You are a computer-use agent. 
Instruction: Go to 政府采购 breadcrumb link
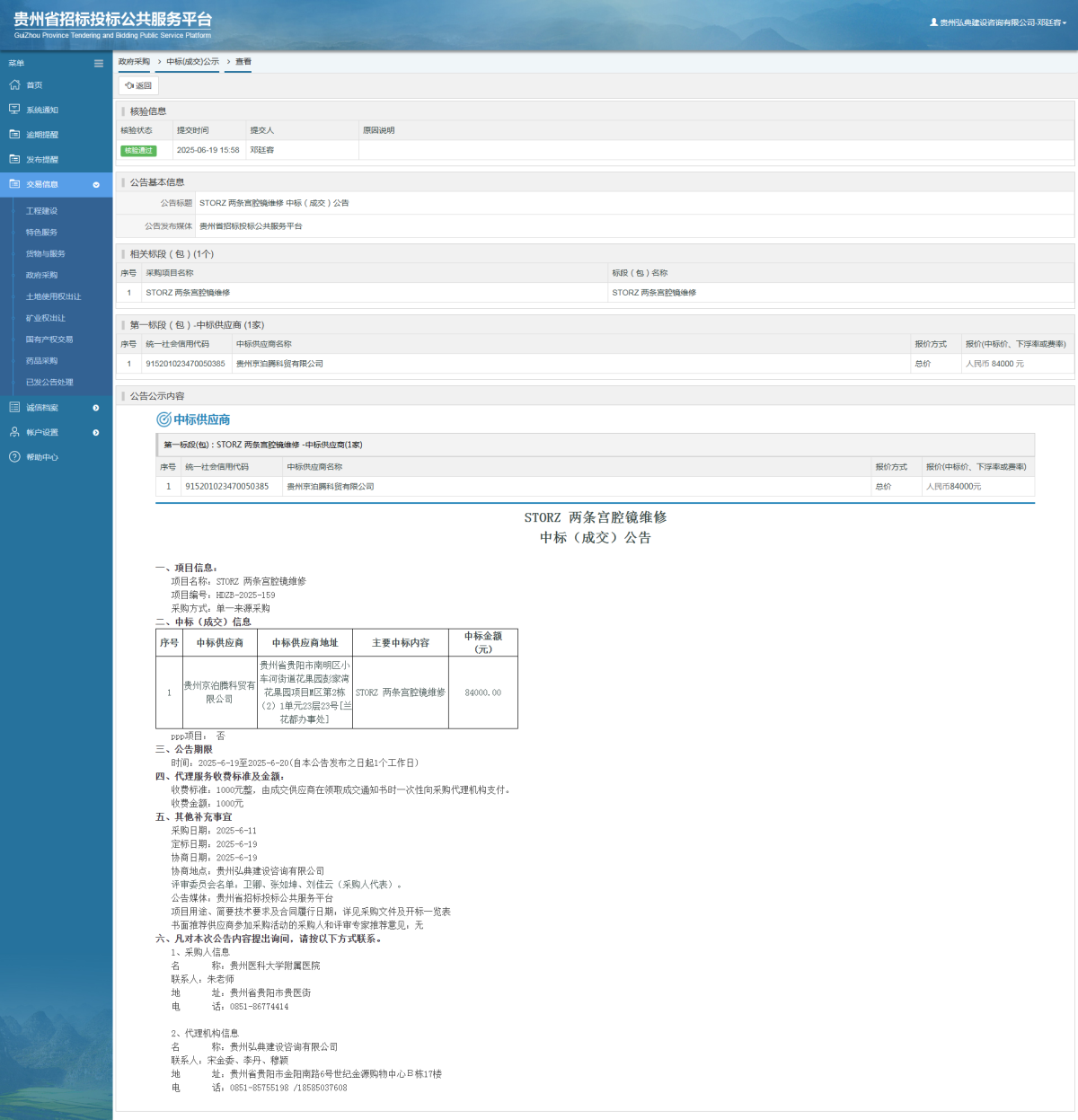134,62
